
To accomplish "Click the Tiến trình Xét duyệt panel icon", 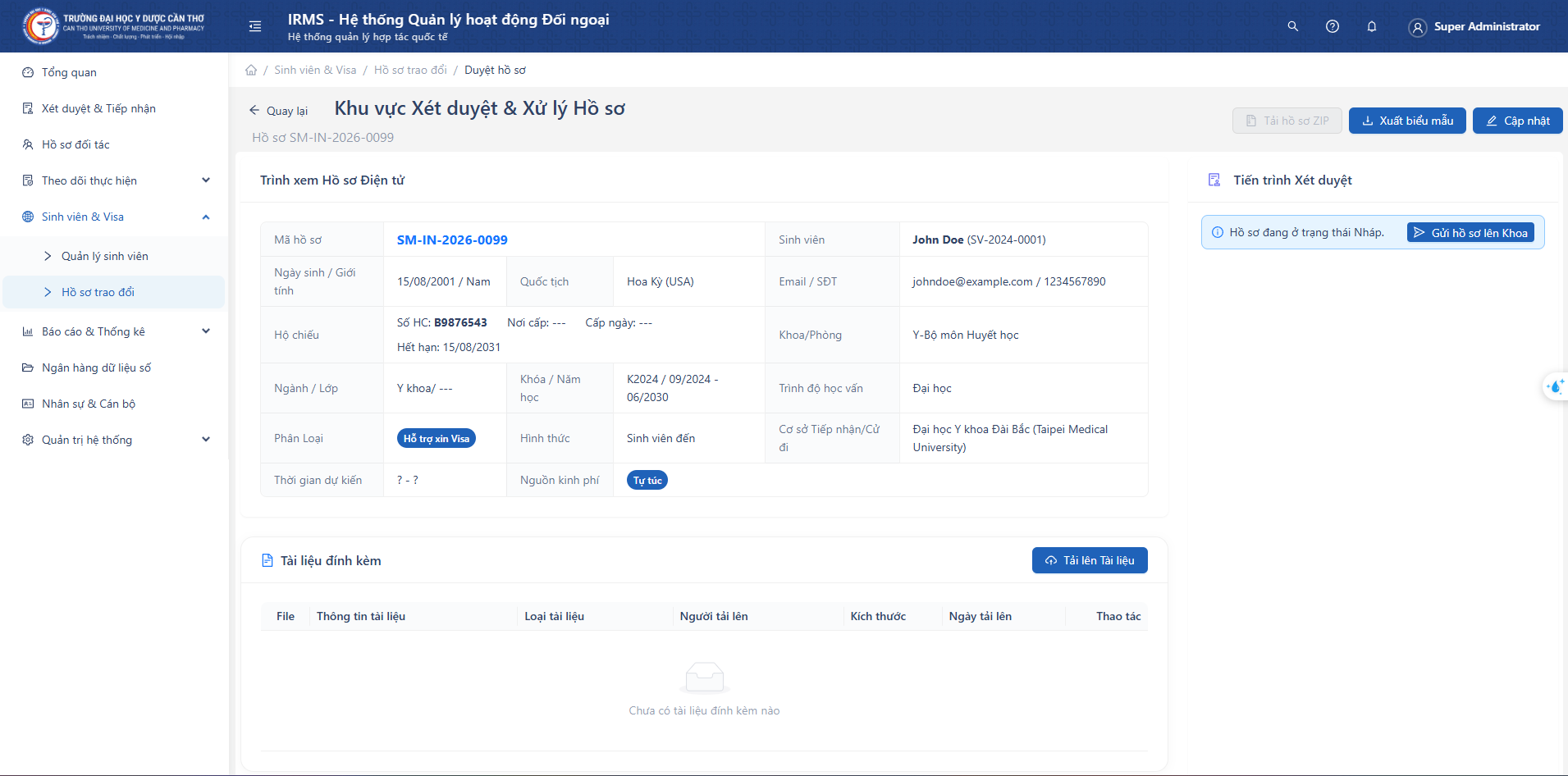I will click(x=1214, y=180).
